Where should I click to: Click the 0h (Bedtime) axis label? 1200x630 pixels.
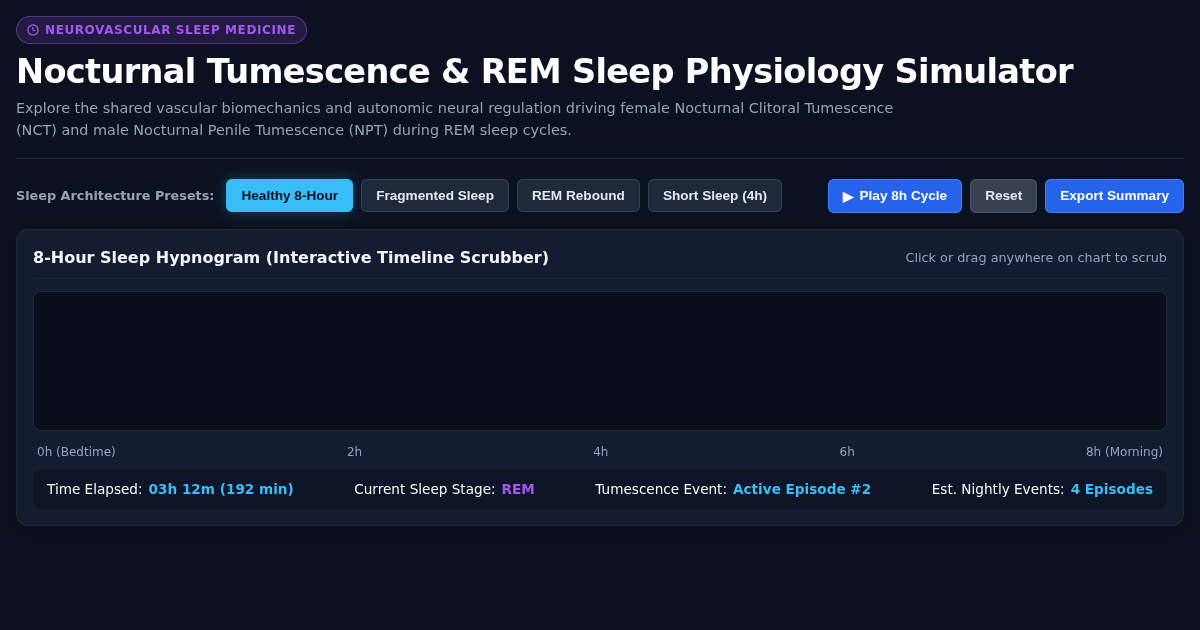click(76, 452)
